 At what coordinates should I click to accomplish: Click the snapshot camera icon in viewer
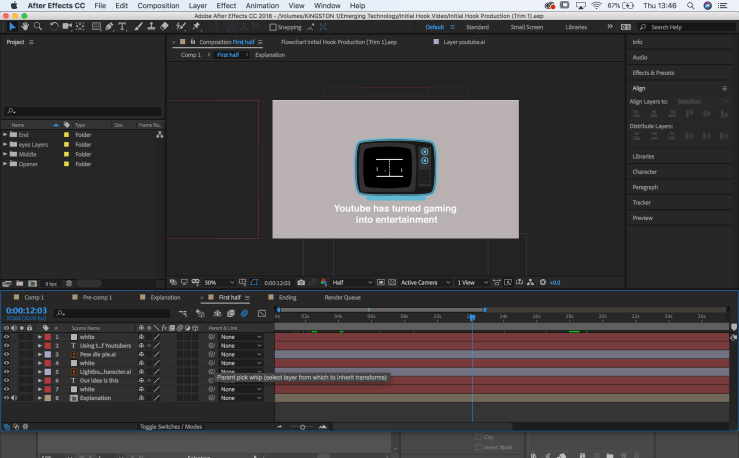(301, 283)
